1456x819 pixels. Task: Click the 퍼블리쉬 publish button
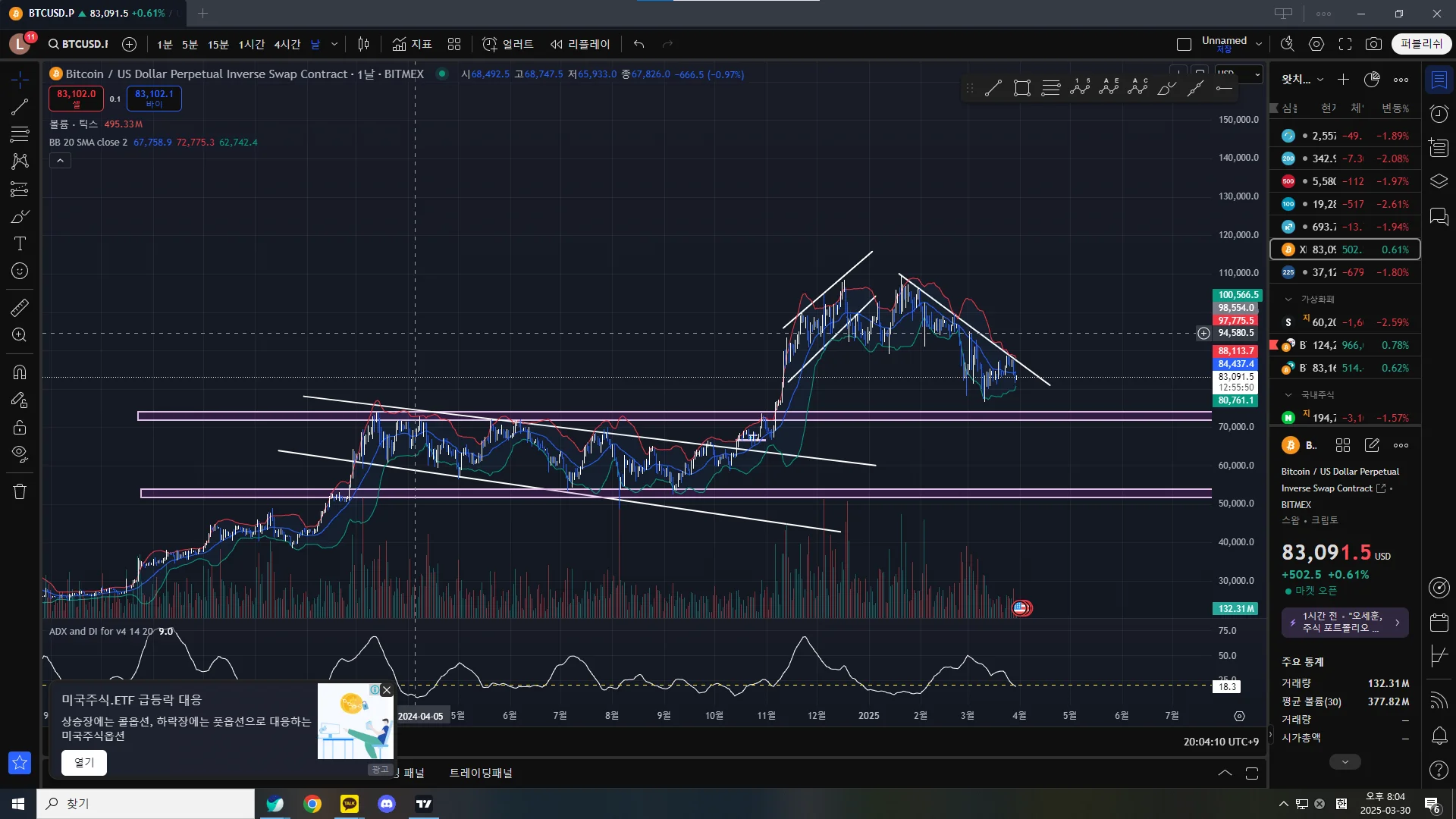coord(1421,44)
